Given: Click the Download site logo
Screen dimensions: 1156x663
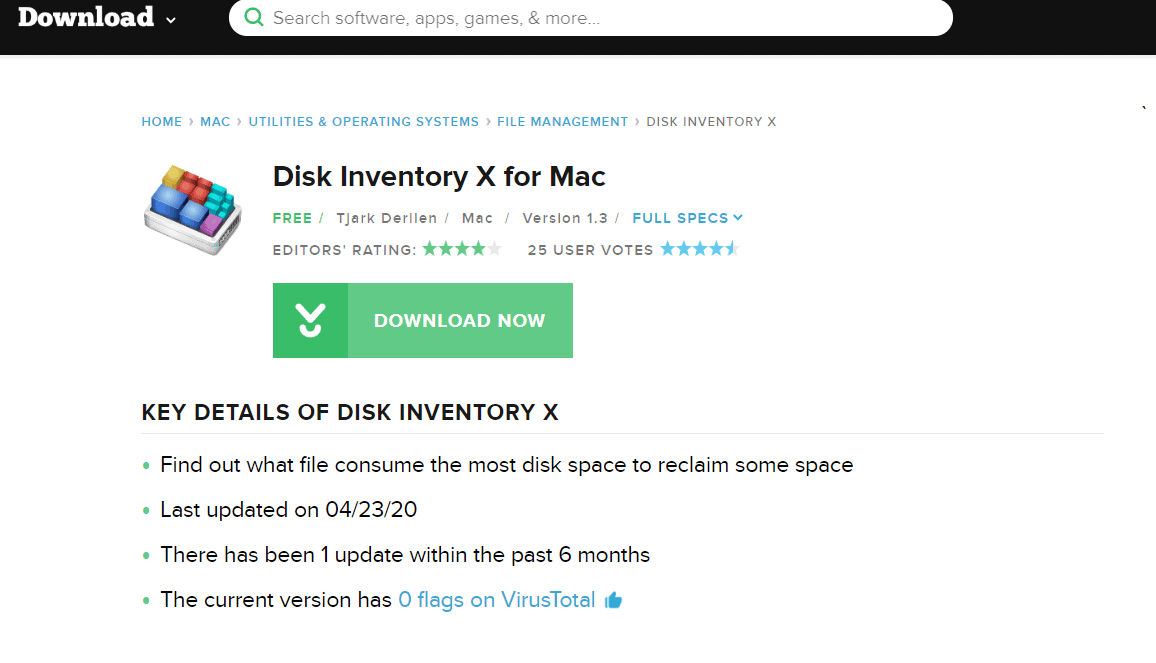Looking at the screenshot, I should click(86, 17).
